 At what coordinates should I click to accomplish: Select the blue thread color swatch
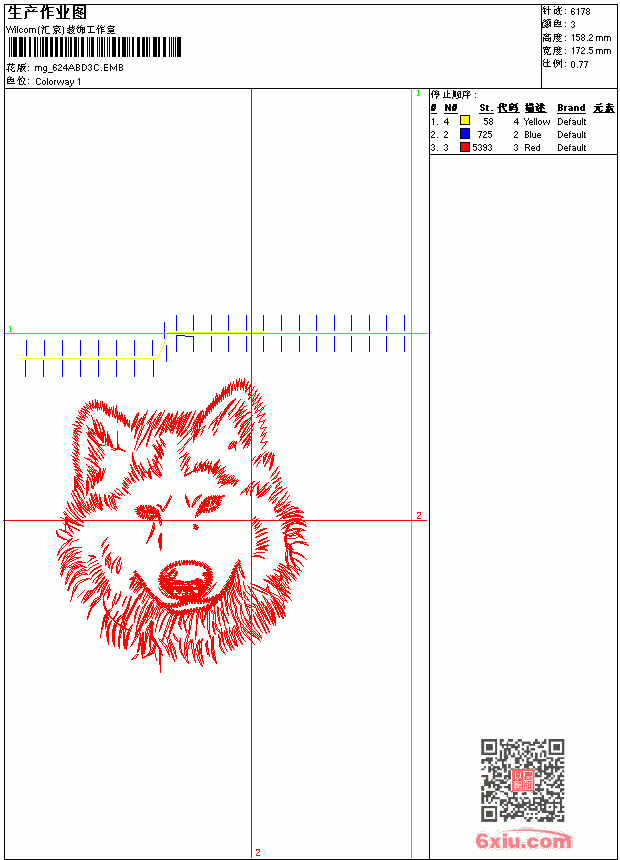coord(465,134)
